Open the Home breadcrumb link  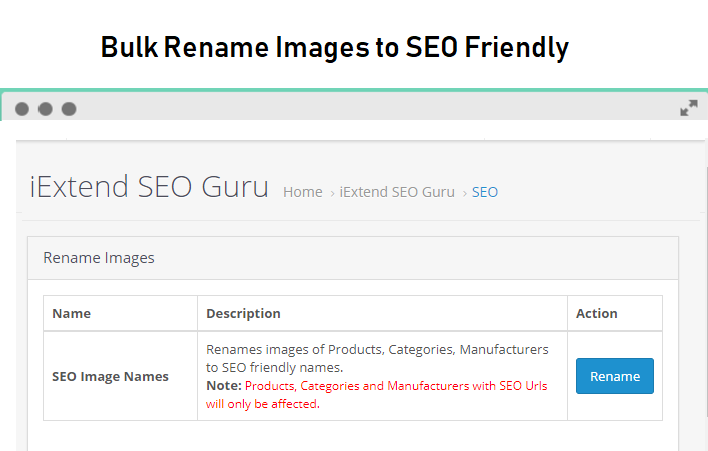pyautogui.click(x=303, y=192)
